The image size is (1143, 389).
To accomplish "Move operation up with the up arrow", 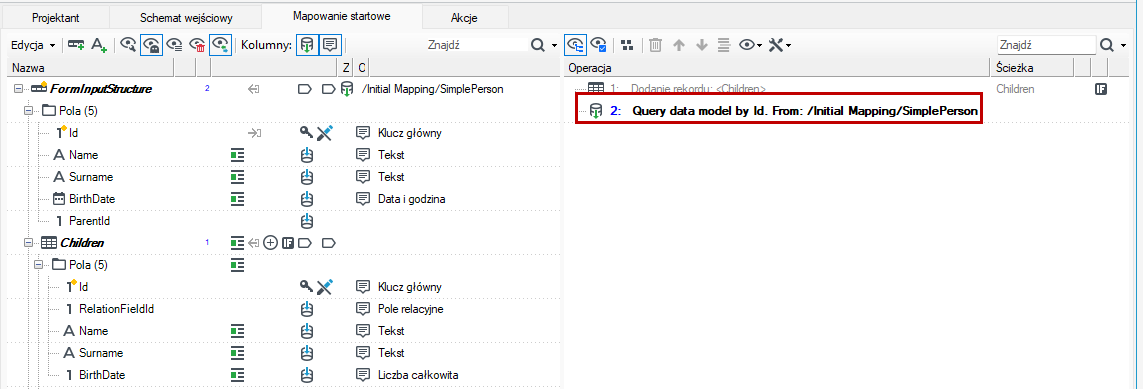I will [x=679, y=45].
